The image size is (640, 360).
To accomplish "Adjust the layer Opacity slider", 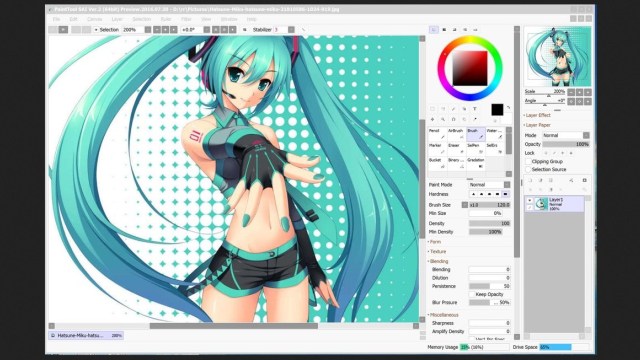I will click(566, 144).
